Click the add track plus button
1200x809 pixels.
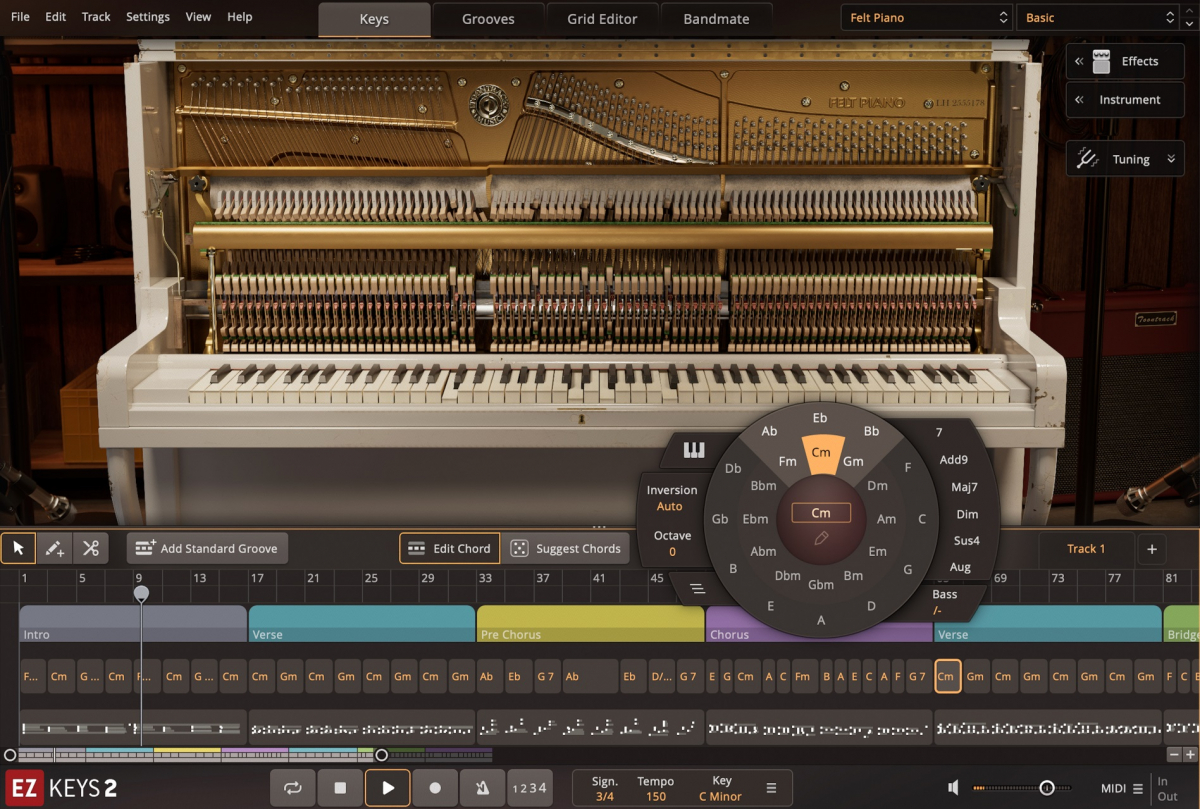[1151, 548]
